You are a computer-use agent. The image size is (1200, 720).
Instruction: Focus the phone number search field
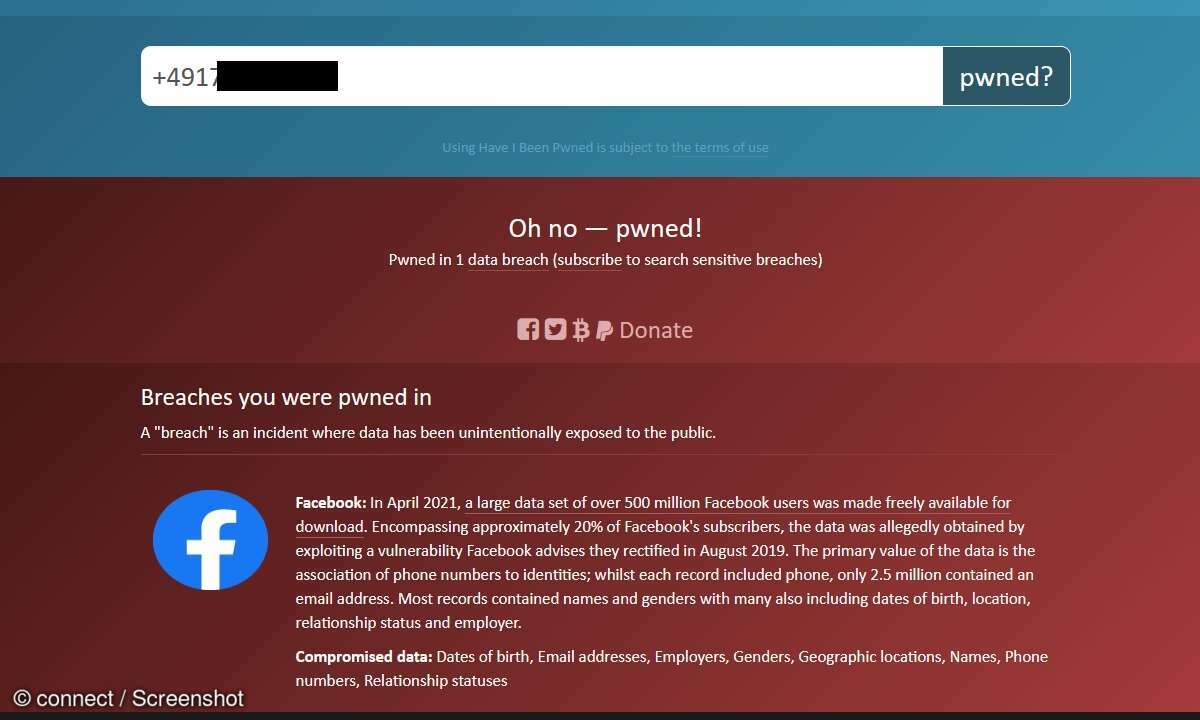point(542,76)
